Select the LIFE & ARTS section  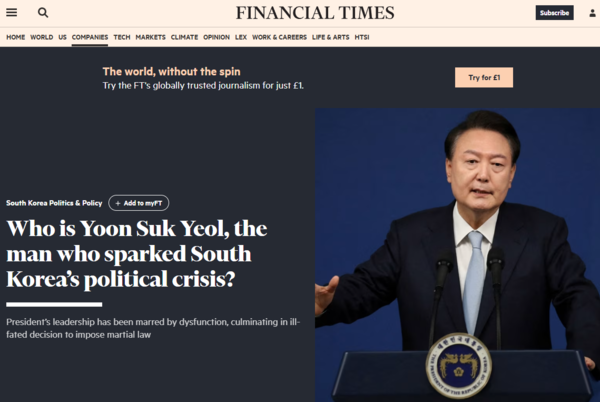pos(331,37)
